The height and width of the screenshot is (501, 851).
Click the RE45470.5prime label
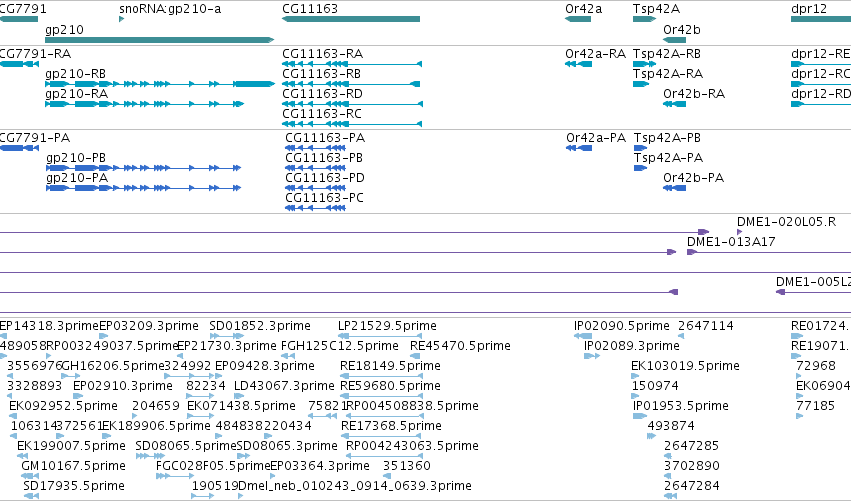pyautogui.click(x=460, y=346)
